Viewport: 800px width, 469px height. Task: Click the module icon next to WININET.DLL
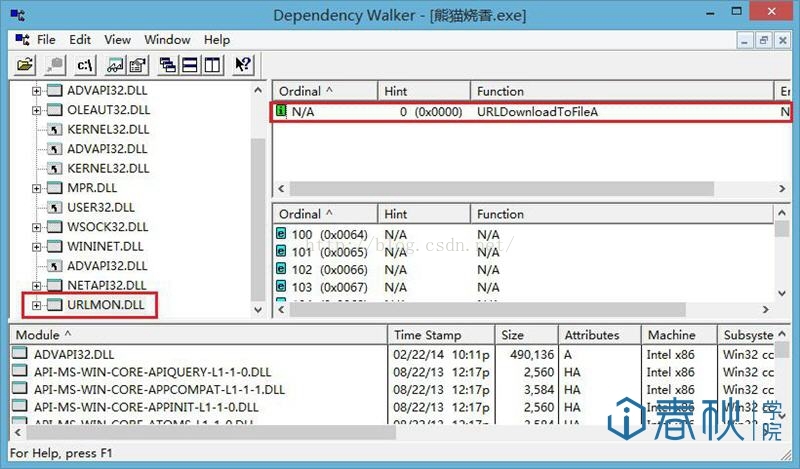(x=55, y=246)
